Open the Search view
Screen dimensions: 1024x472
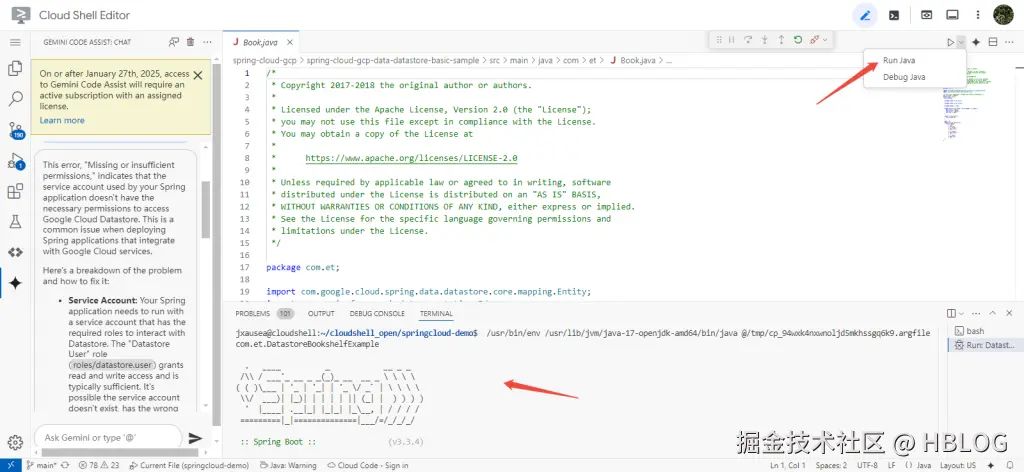(14, 99)
